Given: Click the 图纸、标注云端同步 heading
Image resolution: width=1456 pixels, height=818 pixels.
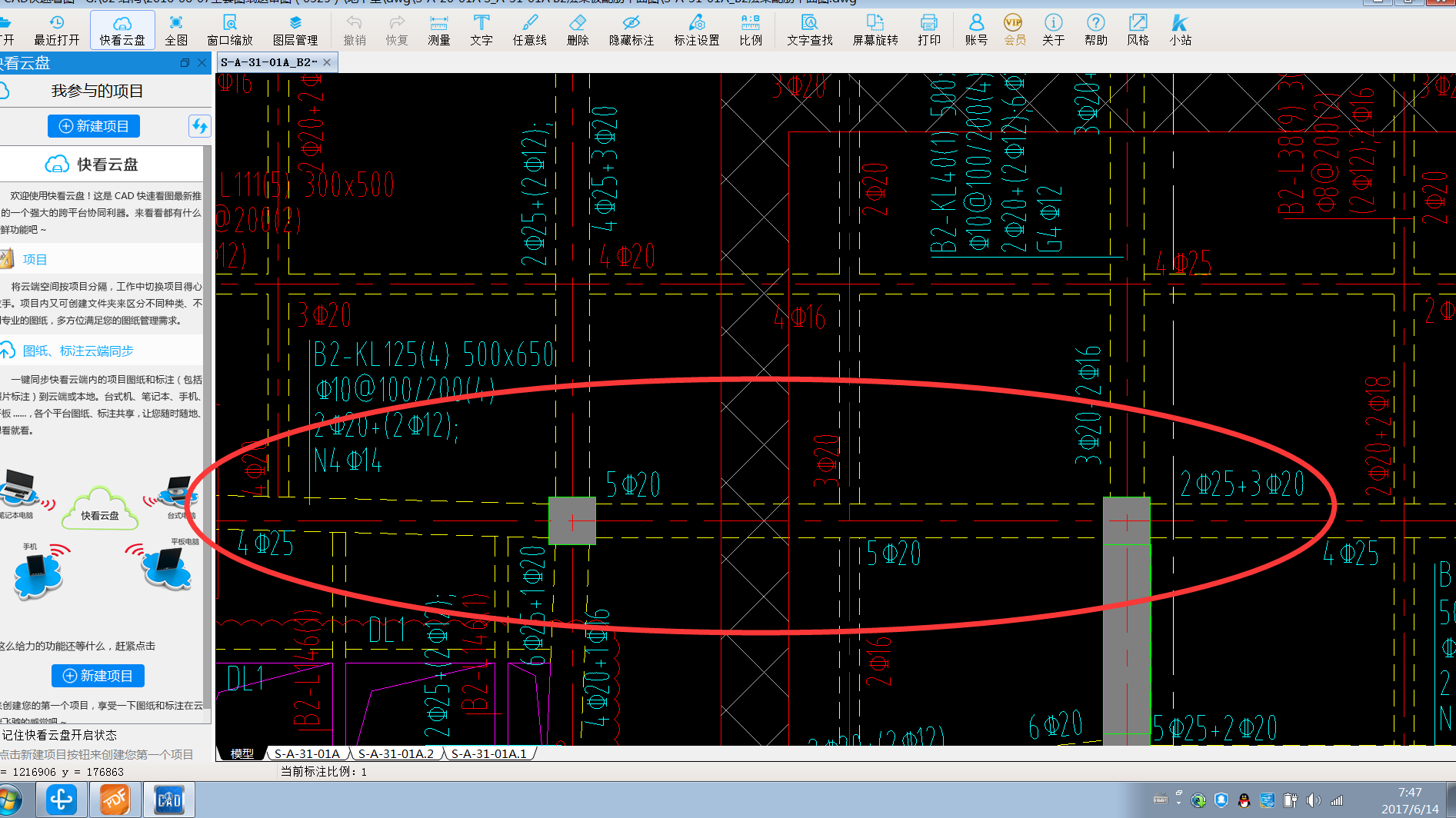Looking at the screenshot, I should (78, 351).
